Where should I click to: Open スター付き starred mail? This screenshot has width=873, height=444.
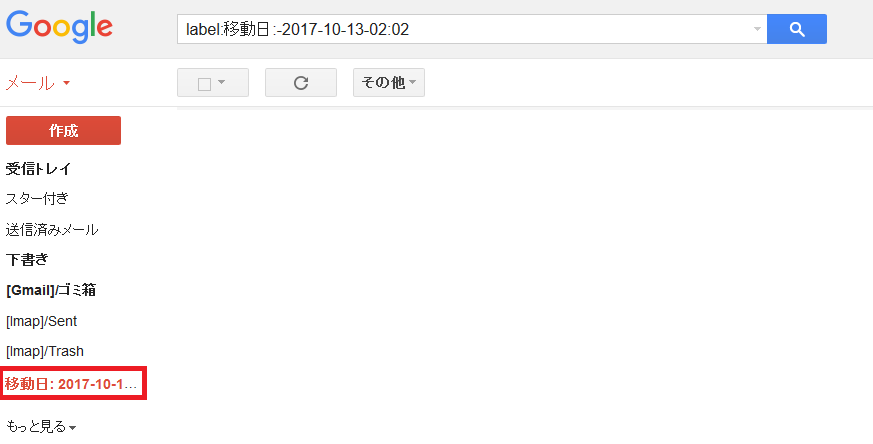click(x=37, y=198)
